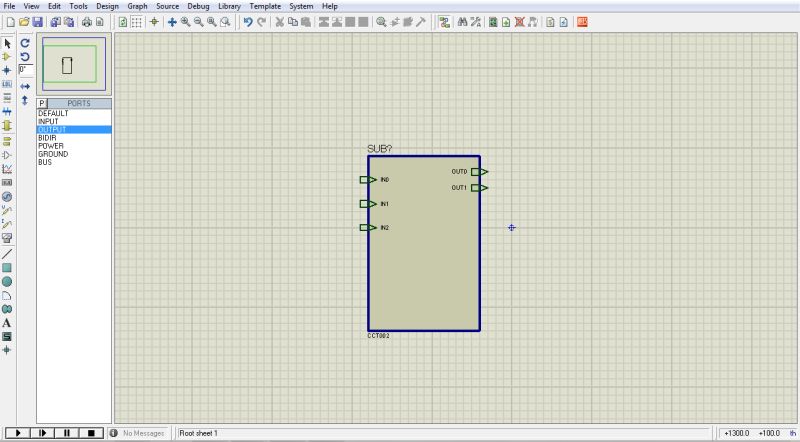Select the 2D Graphics Line tool
Image resolution: width=800 pixels, height=442 pixels.
click(x=7, y=254)
